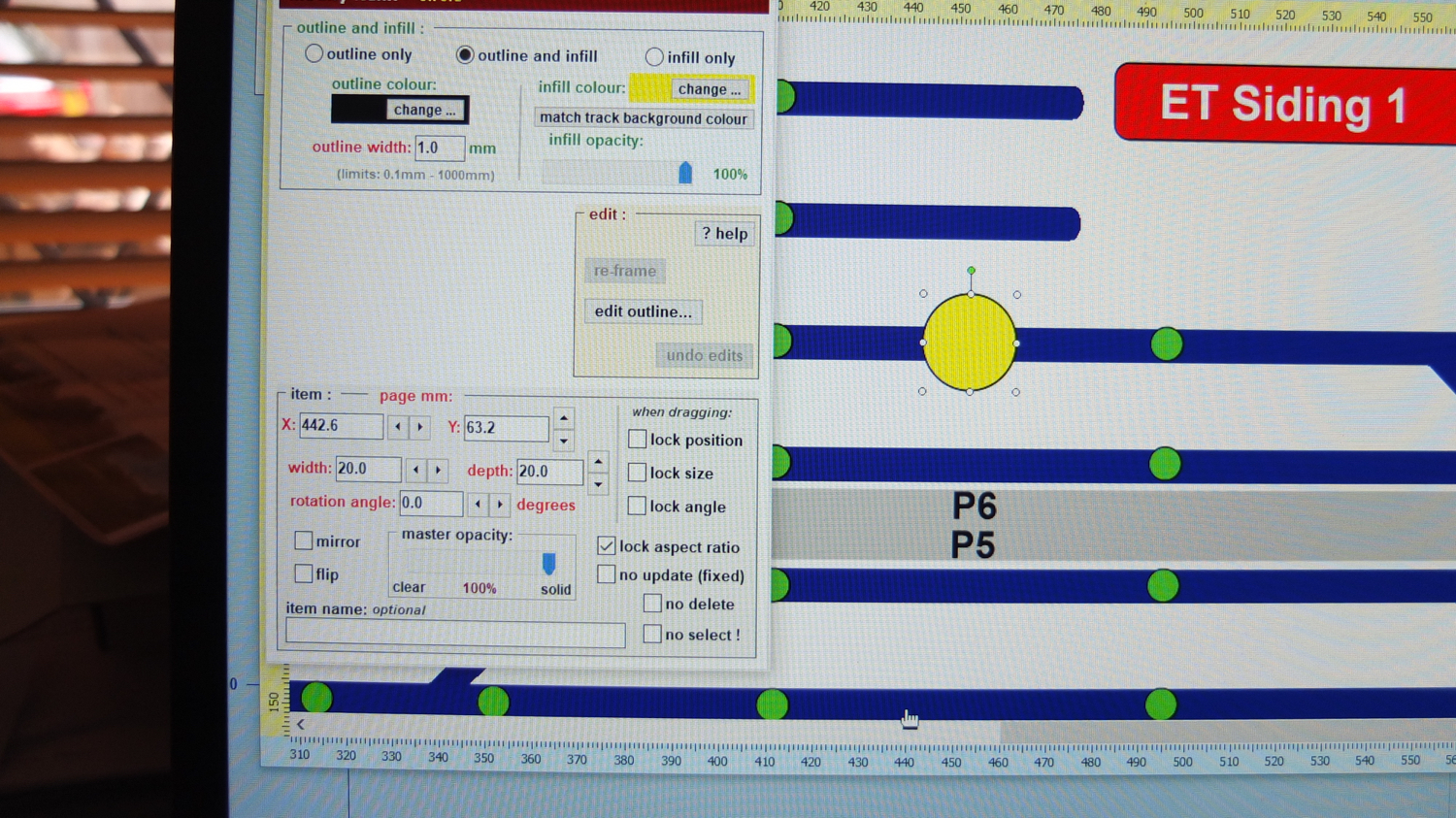
Task: Click the master opacity slider handle
Action: tap(549, 564)
